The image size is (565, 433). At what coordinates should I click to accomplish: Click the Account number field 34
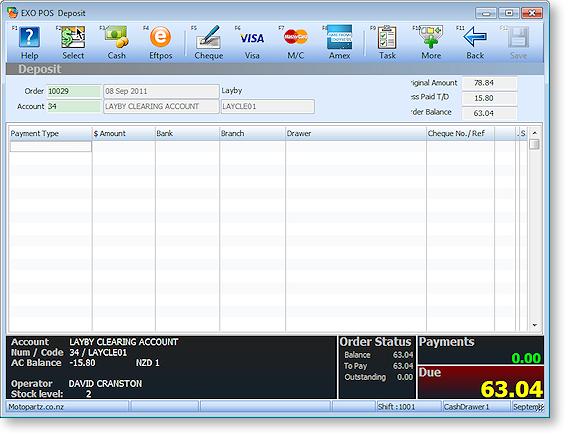click(x=74, y=106)
